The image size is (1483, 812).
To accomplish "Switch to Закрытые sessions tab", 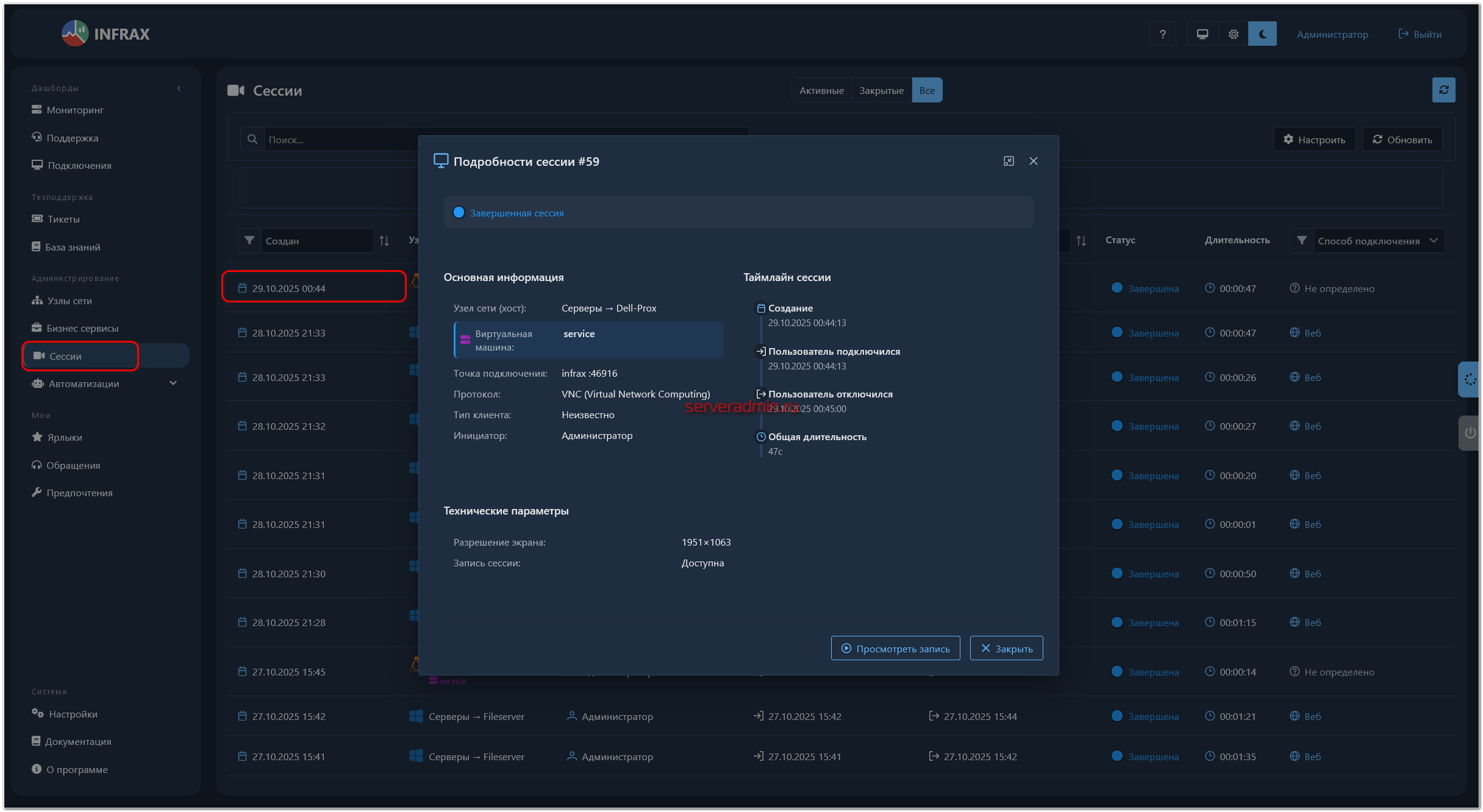I will tap(881, 90).
